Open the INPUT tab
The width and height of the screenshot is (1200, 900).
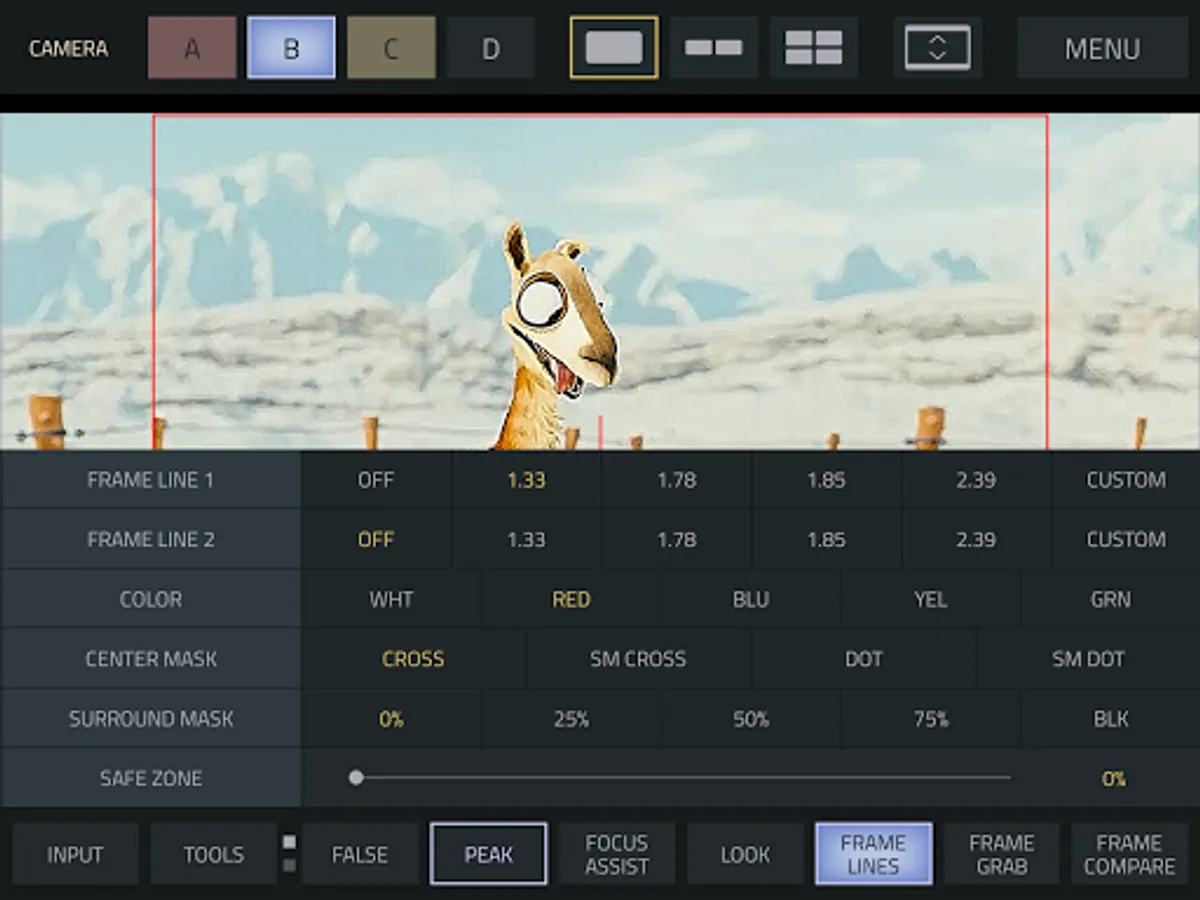(75, 854)
